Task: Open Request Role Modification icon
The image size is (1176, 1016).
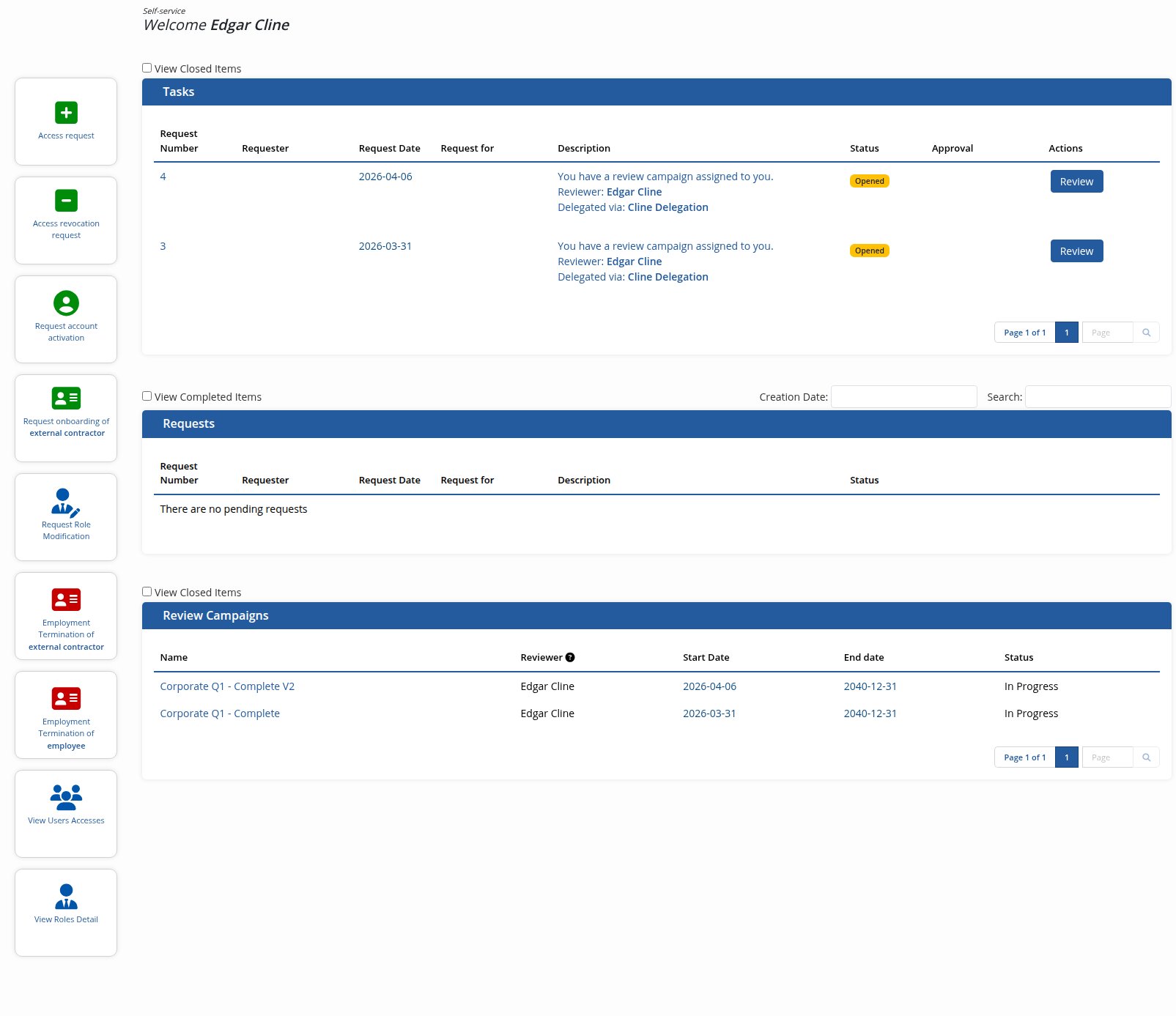Action: pos(66,503)
